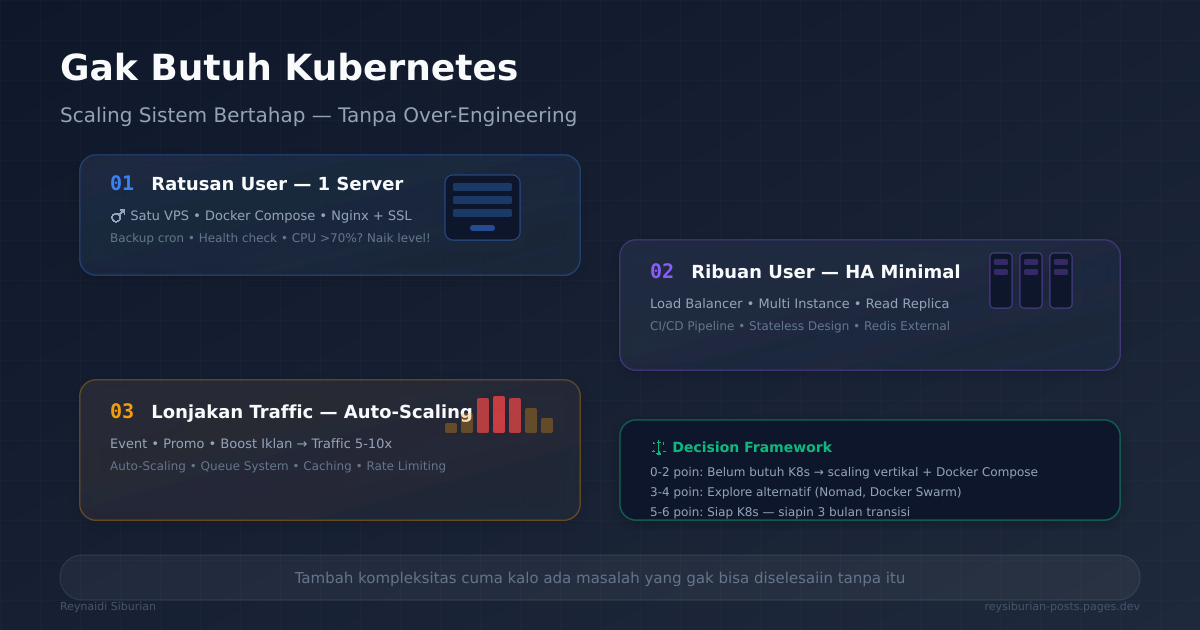Screen dimensions: 1200x630
Task: Click the three-server rack icon in card 02
Action: pos(1031,280)
